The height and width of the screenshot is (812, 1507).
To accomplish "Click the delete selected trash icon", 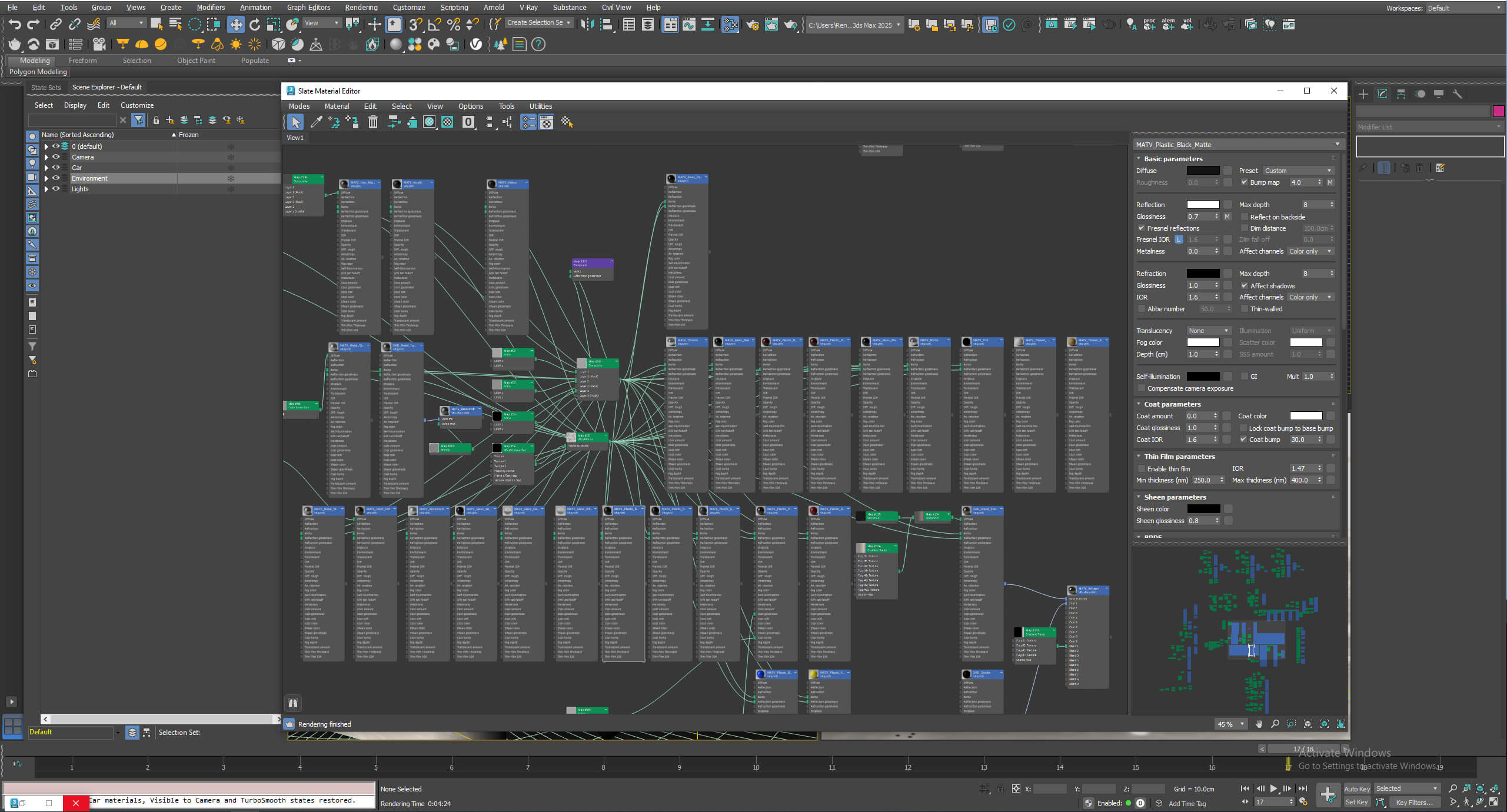I will pyautogui.click(x=372, y=122).
